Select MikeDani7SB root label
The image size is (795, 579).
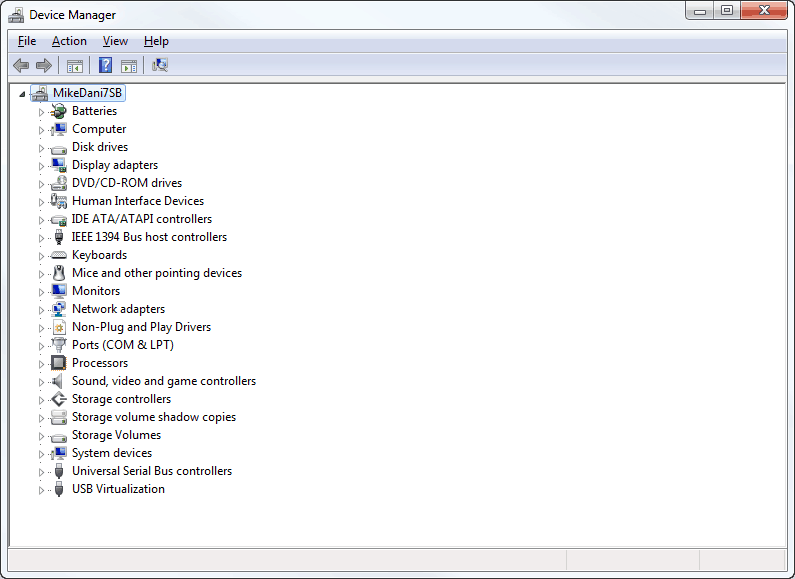88,93
